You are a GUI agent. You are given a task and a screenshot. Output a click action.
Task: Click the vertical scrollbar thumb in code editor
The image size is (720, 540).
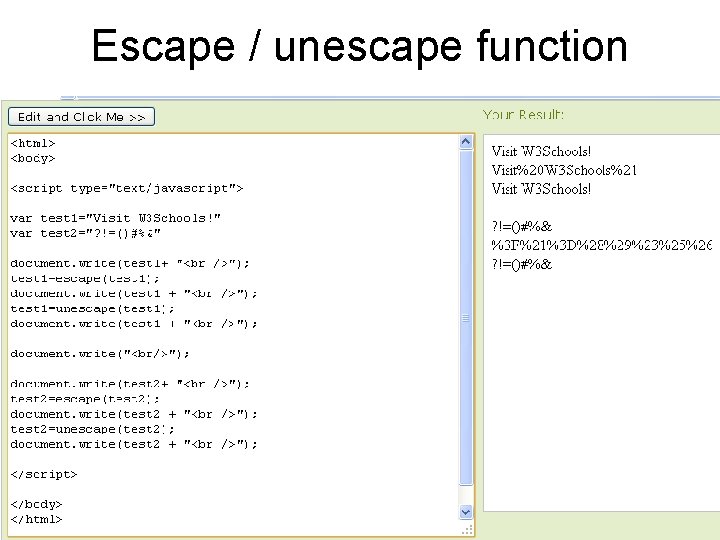(466, 317)
